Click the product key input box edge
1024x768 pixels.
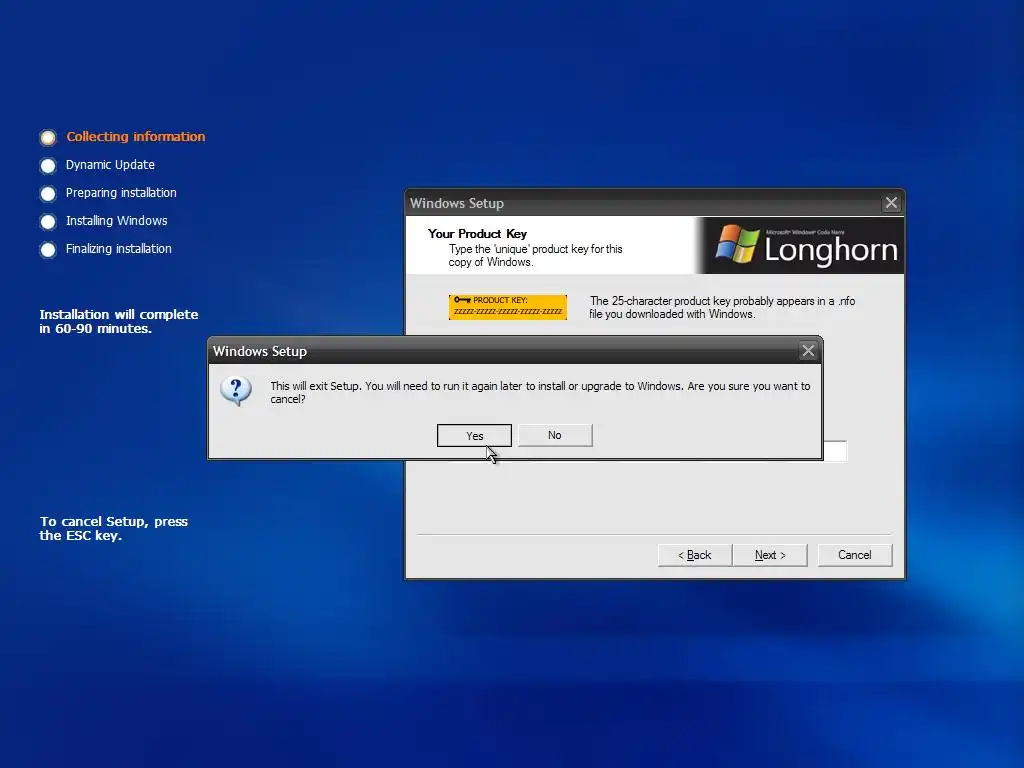click(835, 451)
